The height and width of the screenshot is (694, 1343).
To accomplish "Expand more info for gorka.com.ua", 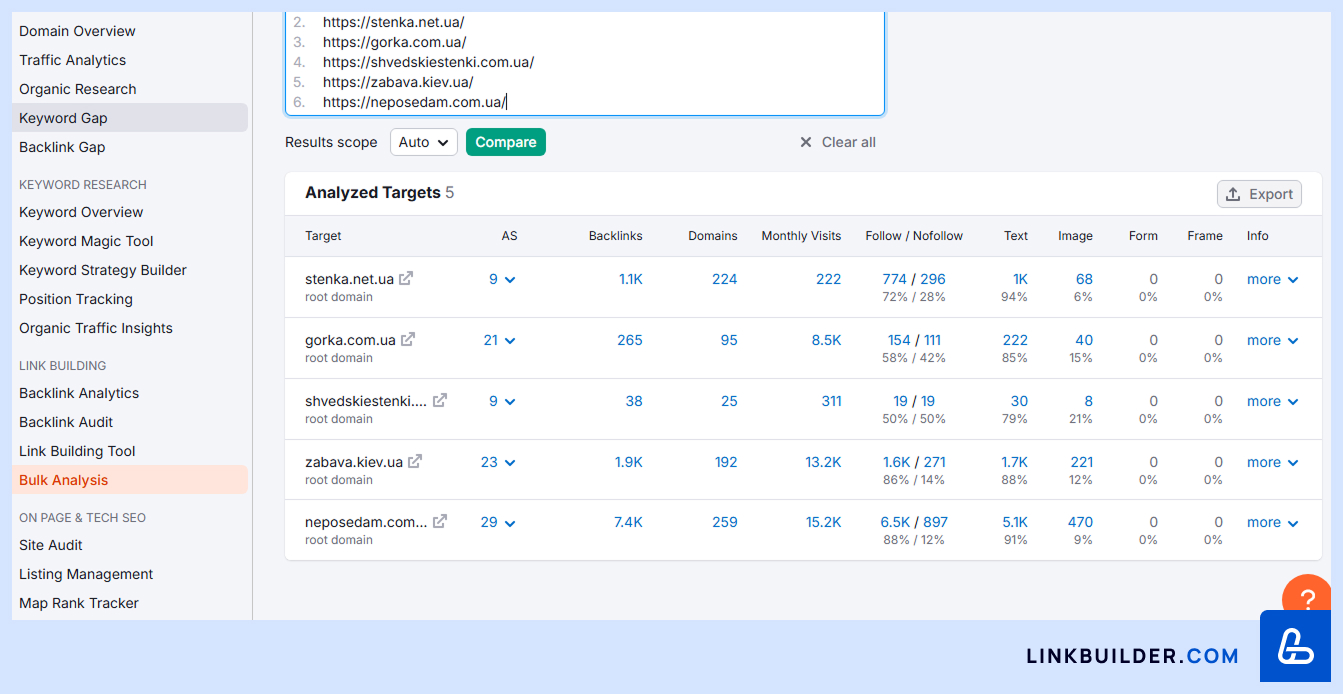I will [1273, 341].
